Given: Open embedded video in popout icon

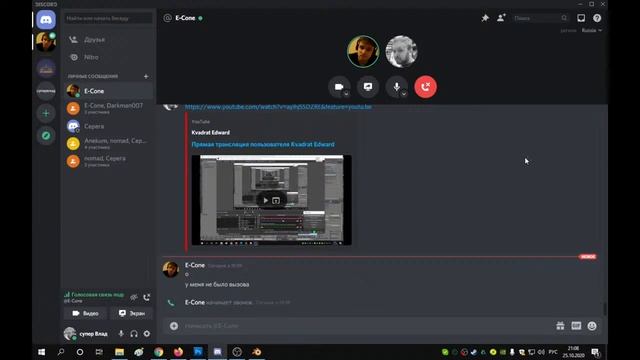Looking at the screenshot, I should (x=276, y=200).
